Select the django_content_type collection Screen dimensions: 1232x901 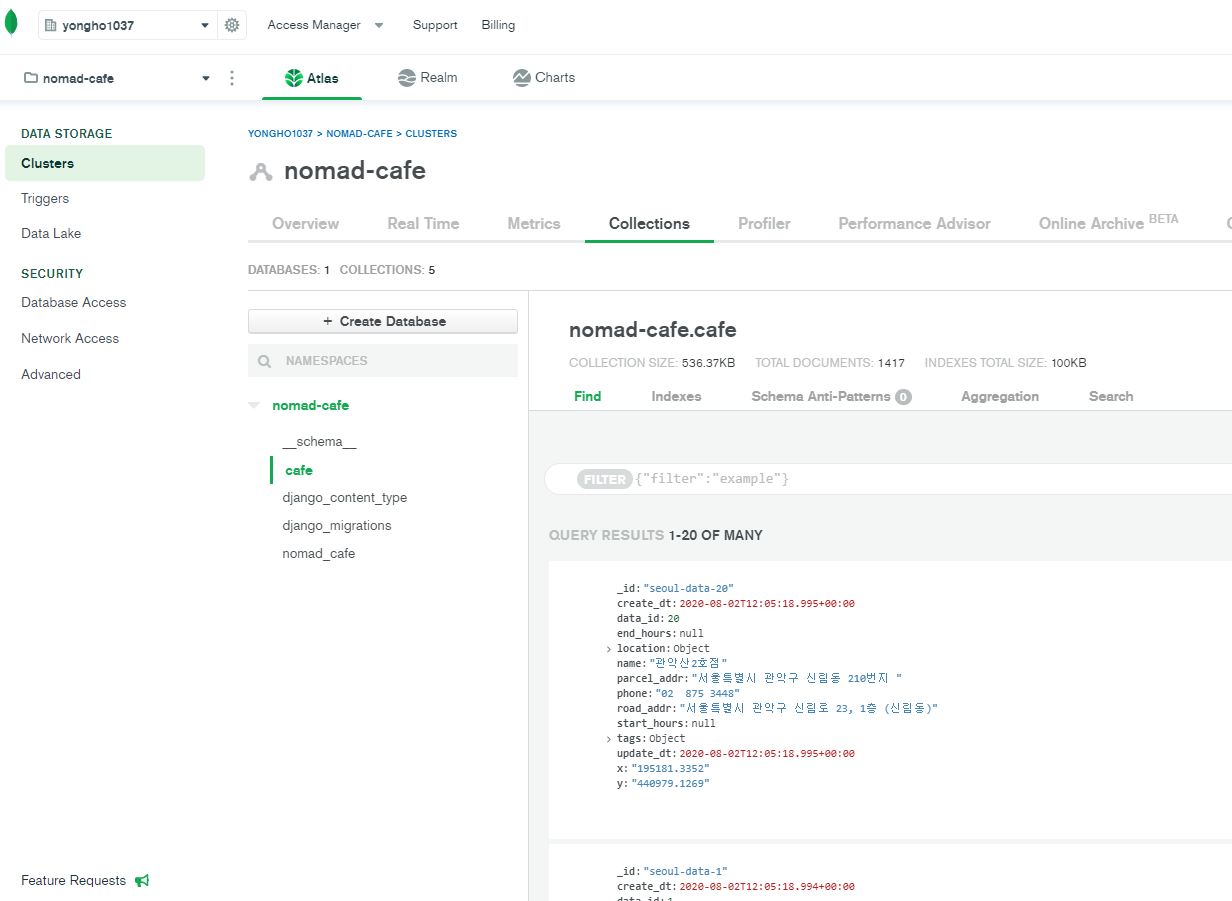(x=345, y=497)
